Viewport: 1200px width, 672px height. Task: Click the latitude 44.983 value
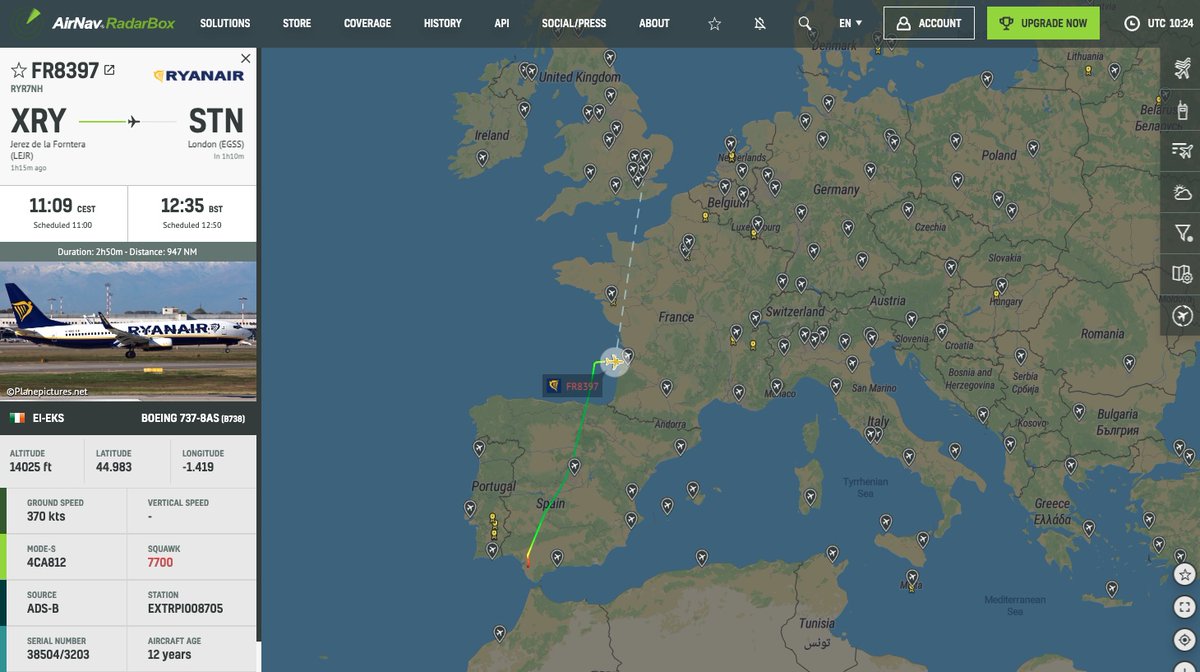114,467
